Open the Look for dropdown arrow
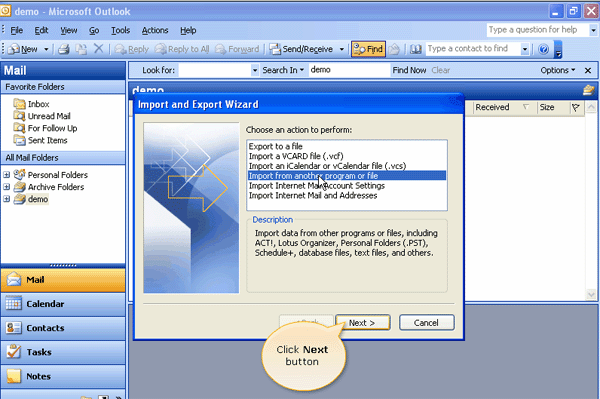The width and height of the screenshot is (600, 399). (x=255, y=70)
